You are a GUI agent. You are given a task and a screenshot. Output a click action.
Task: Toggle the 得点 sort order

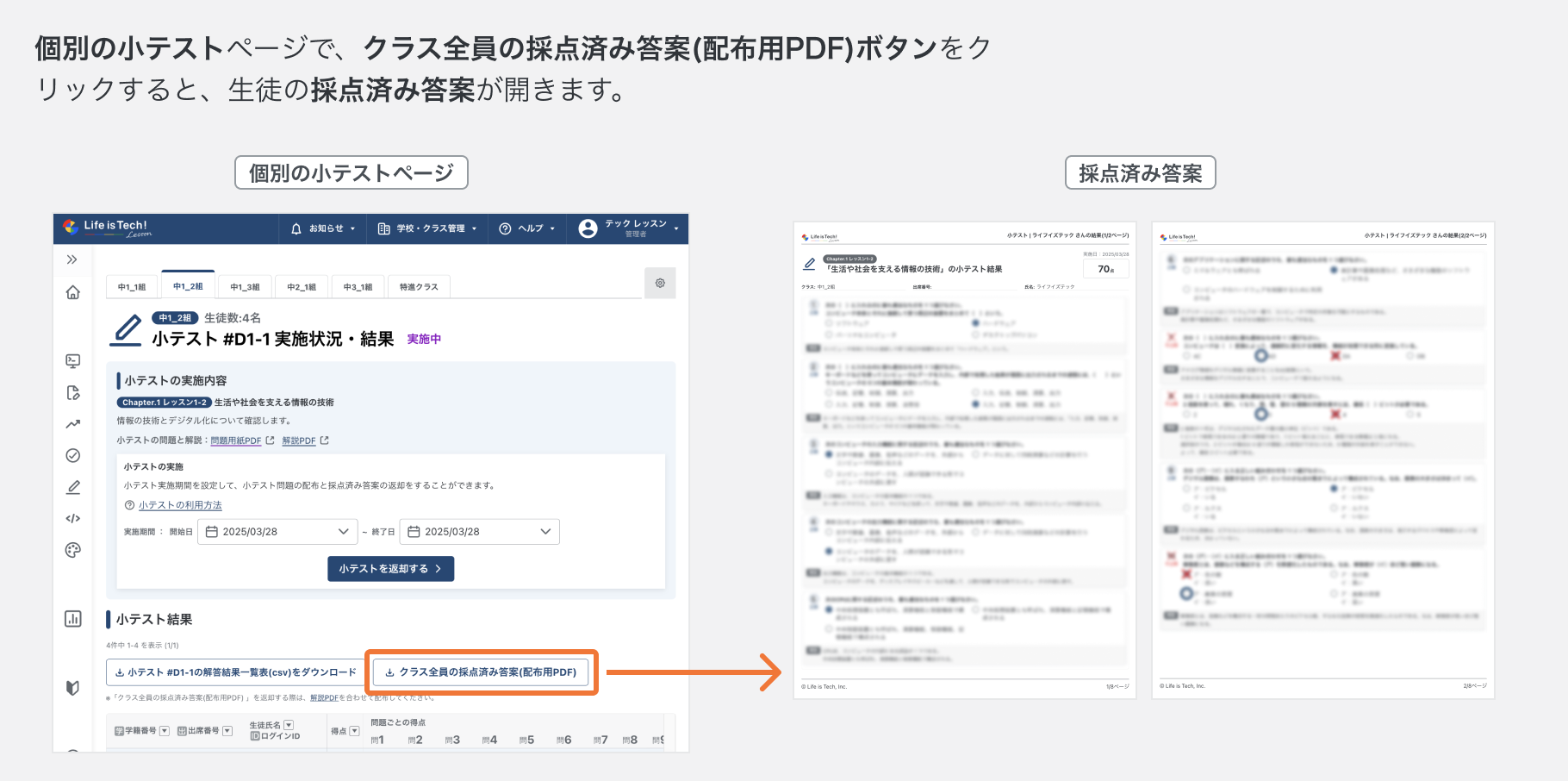coord(355,729)
